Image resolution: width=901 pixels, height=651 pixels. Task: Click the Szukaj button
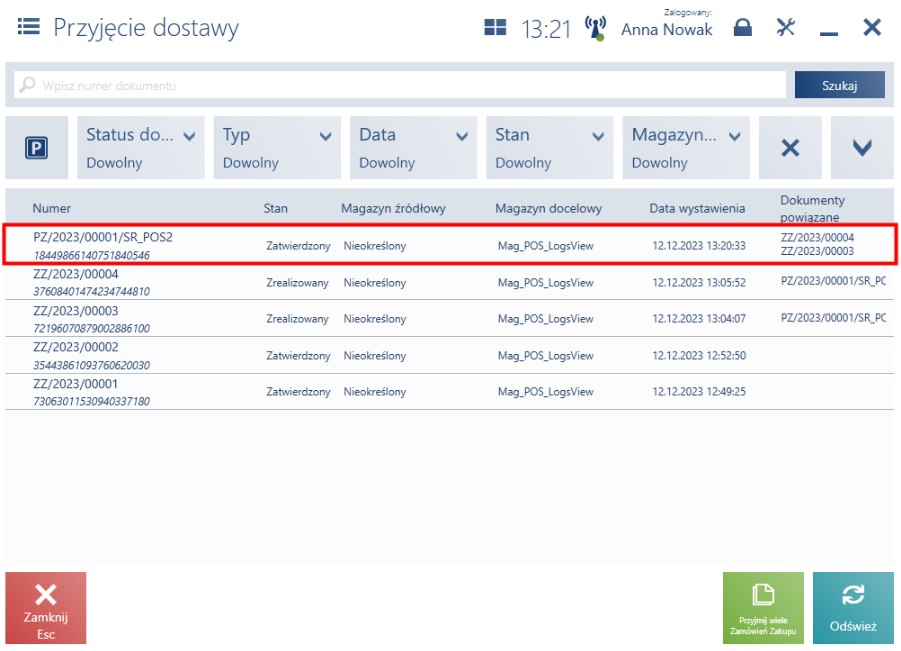(840, 85)
